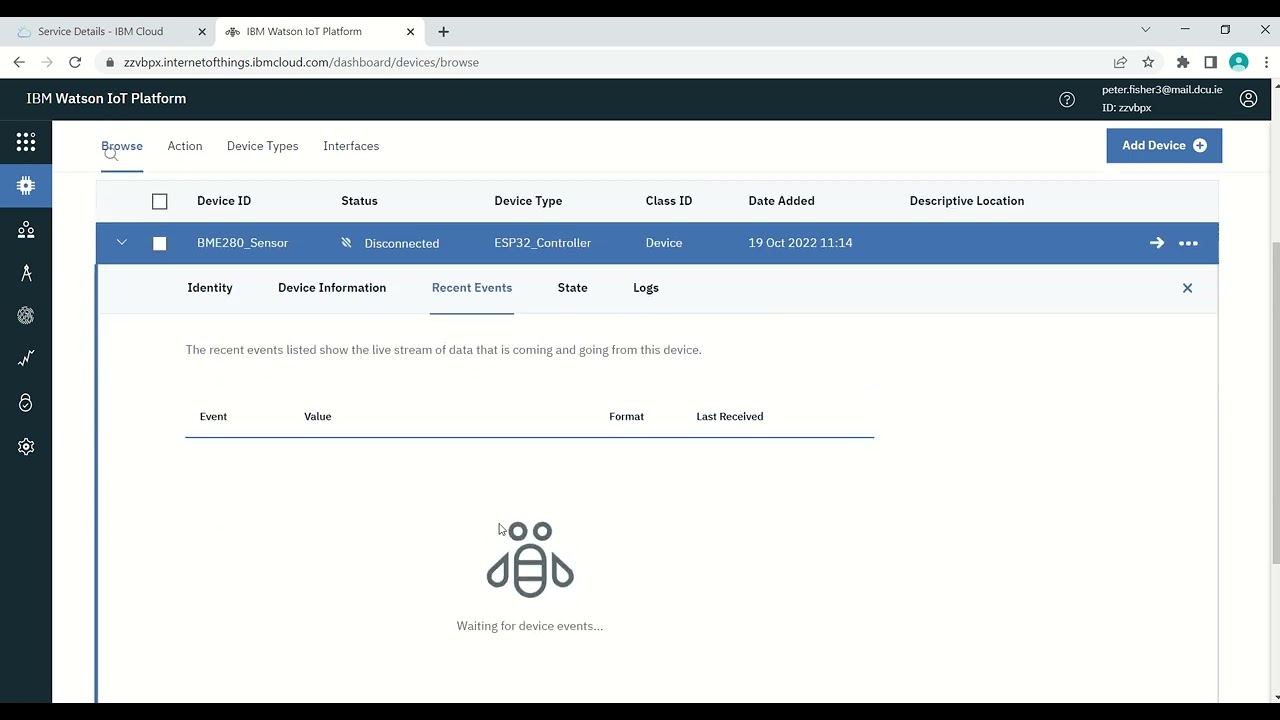Viewport: 1280px width, 720px height.
Task: Open a new browser tab with plus
Action: (x=443, y=32)
